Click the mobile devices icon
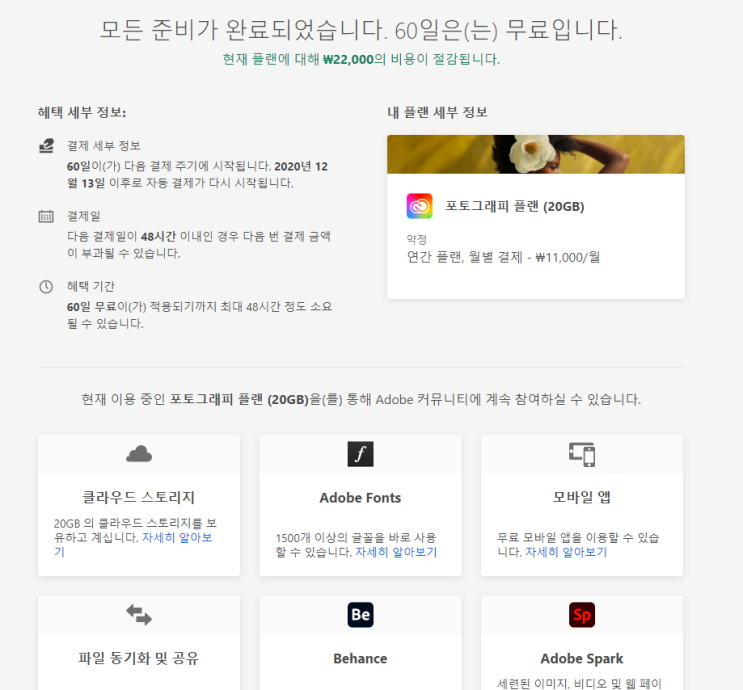The width and height of the screenshot is (743, 690). pyautogui.click(x=582, y=454)
